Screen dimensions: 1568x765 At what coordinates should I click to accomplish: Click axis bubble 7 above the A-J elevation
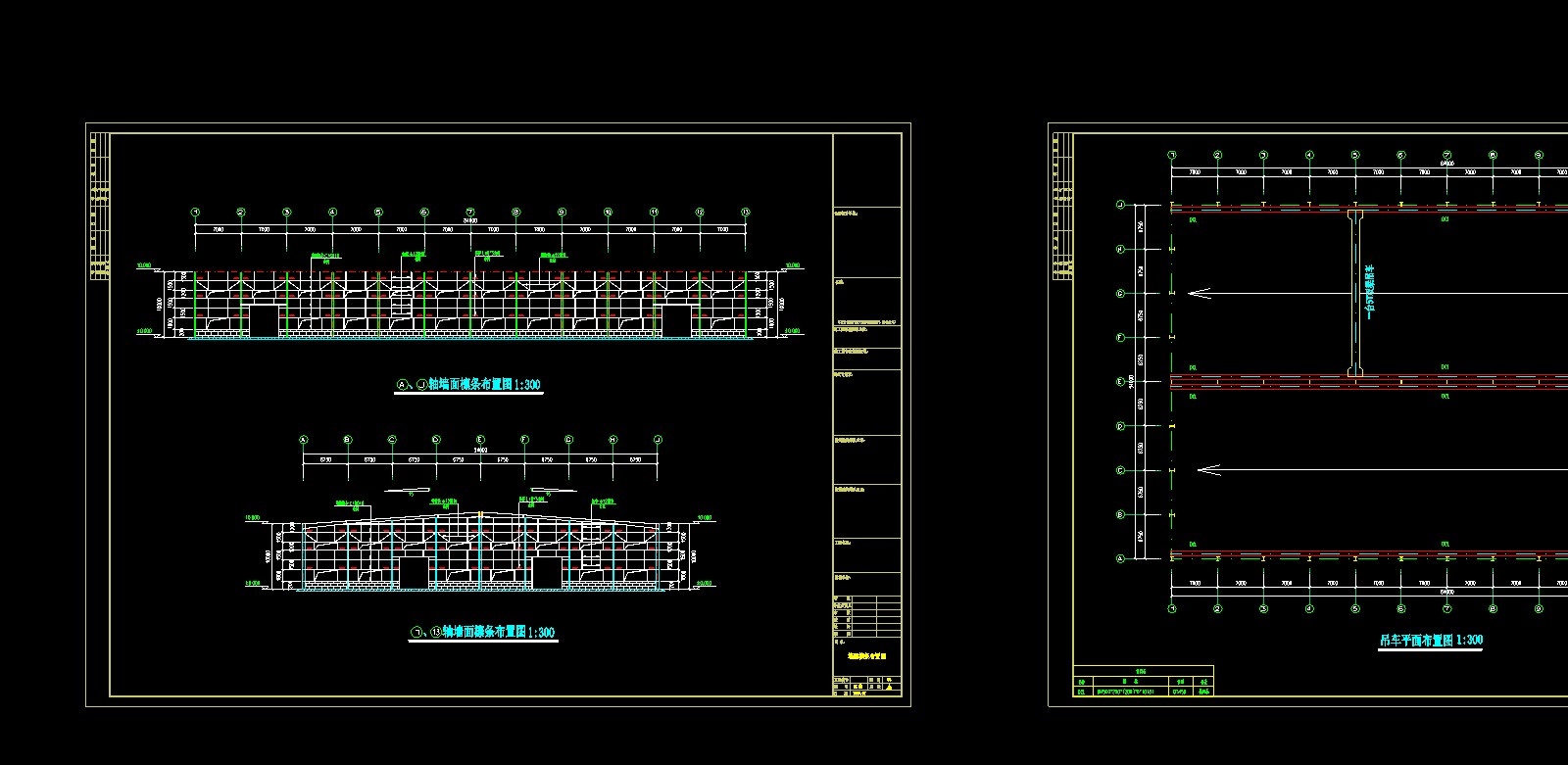coord(470,212)
